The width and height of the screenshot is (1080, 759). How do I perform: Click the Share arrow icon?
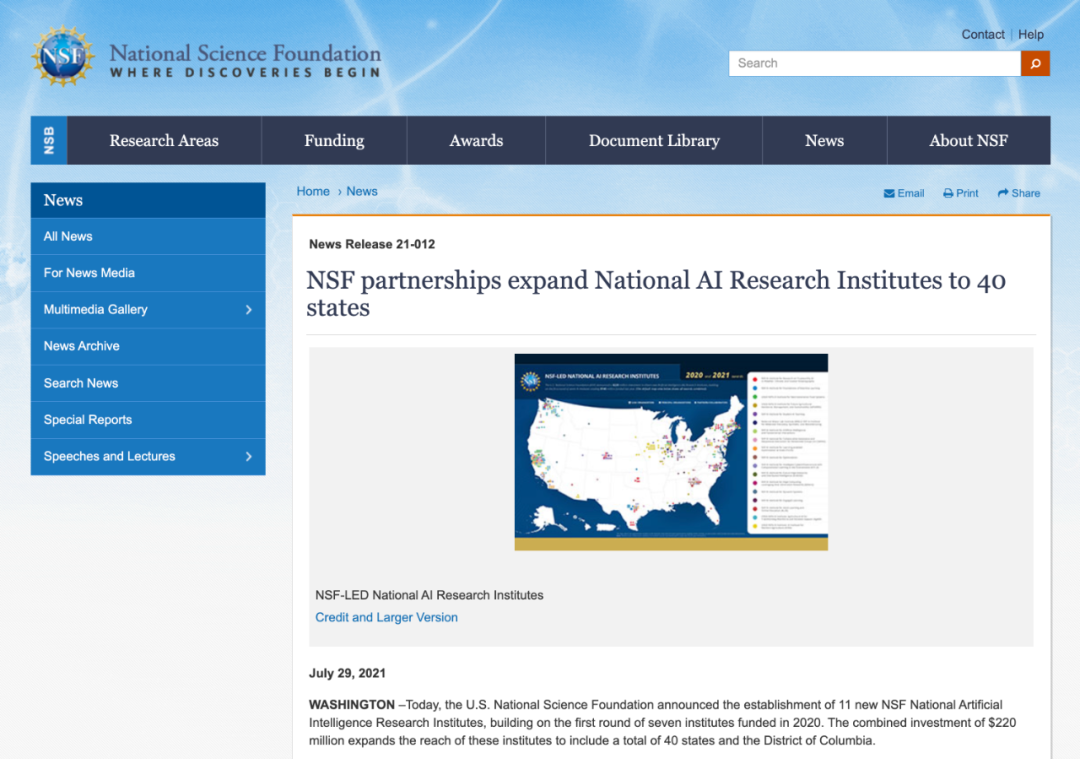[x=1003, y=193]
